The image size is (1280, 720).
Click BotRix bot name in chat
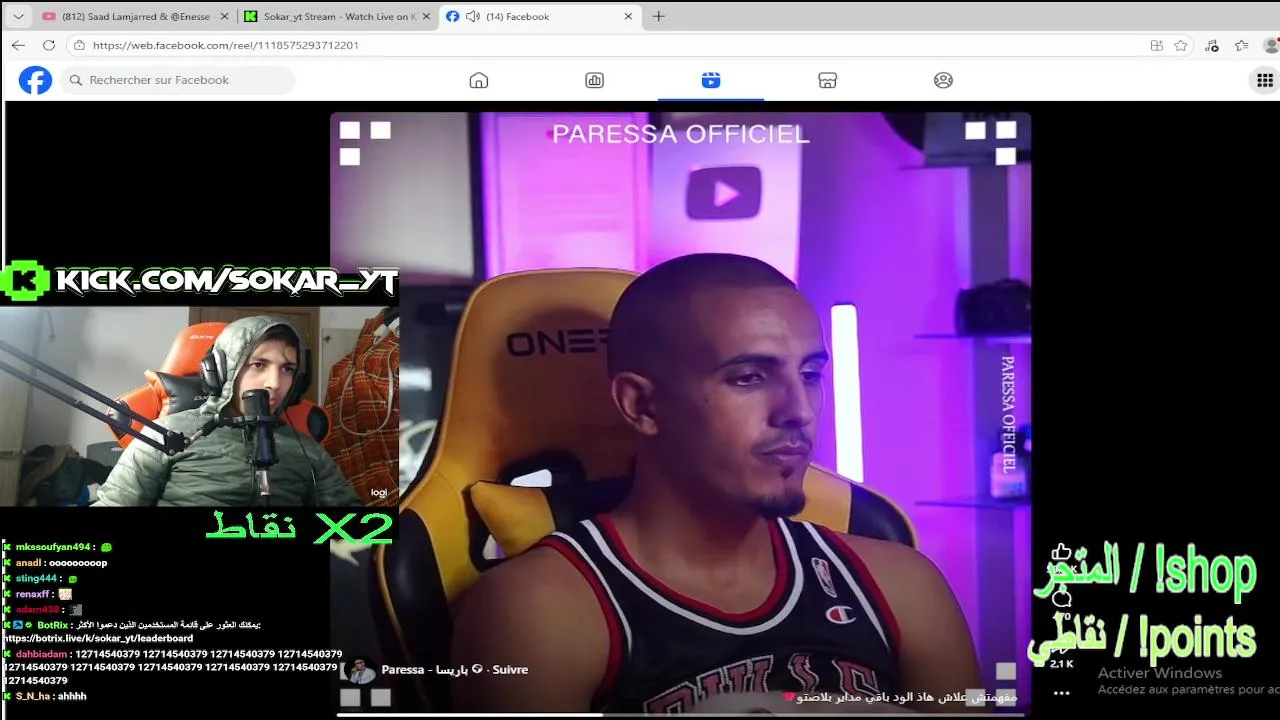click(52, 625)
